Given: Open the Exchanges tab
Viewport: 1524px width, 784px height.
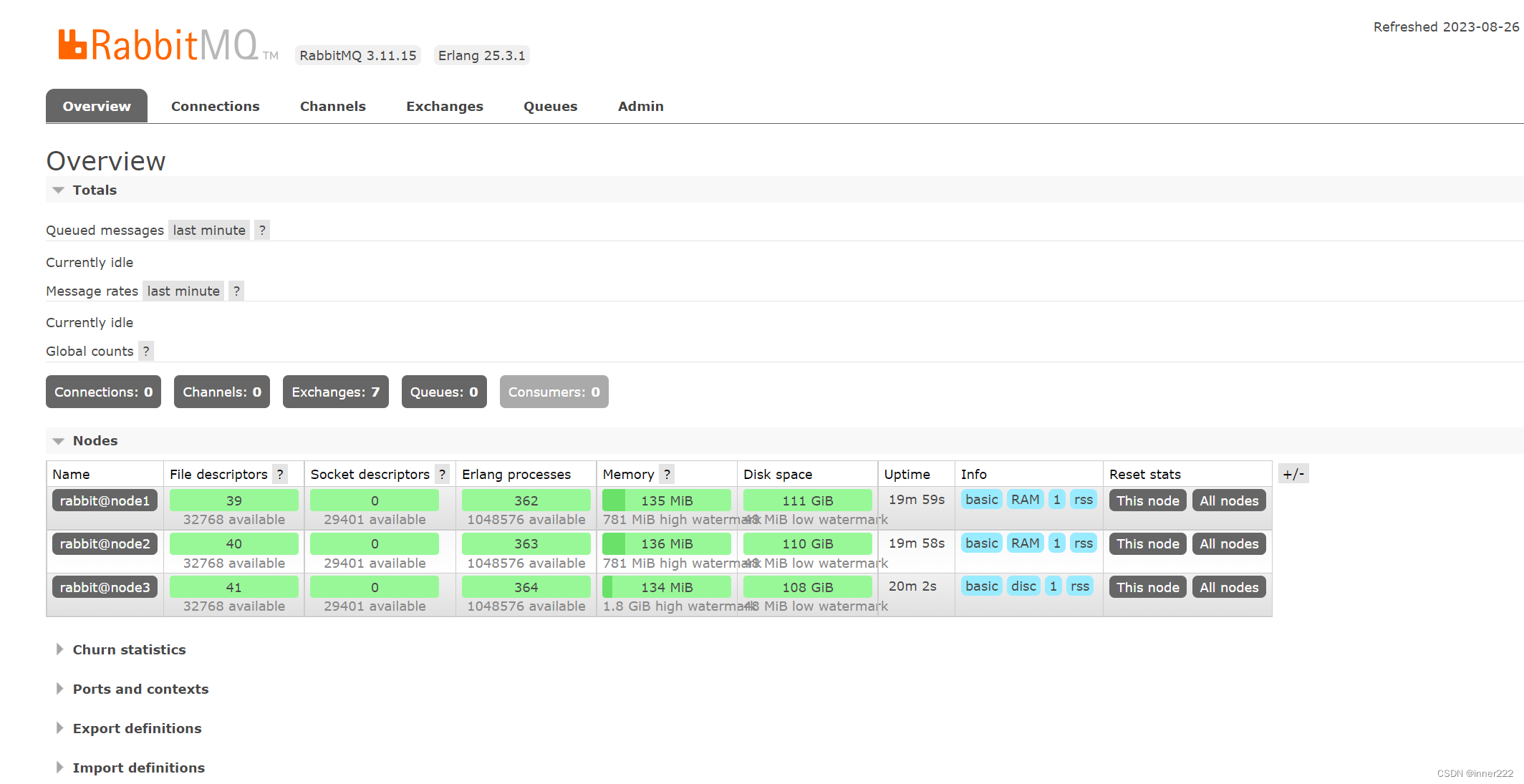Looking at the screenshot, I should [x=445, y=106].
